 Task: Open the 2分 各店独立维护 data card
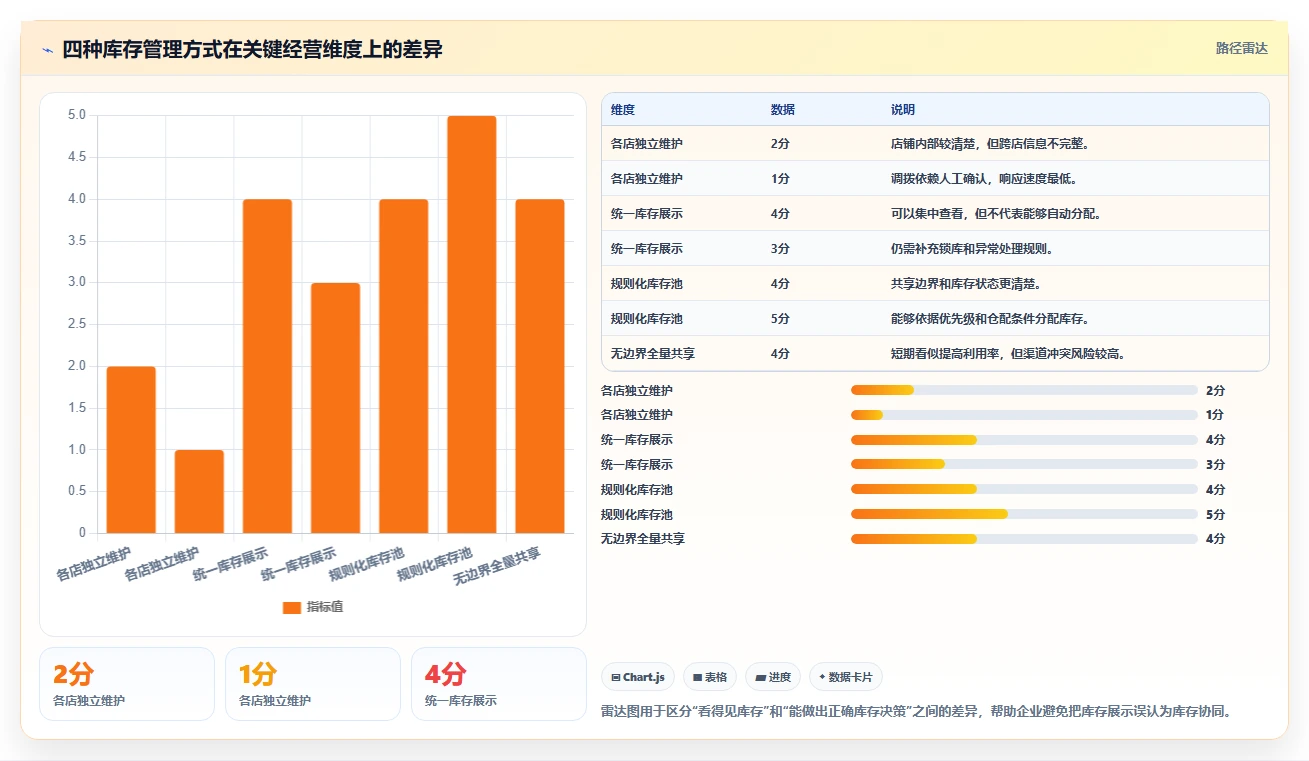127,684
